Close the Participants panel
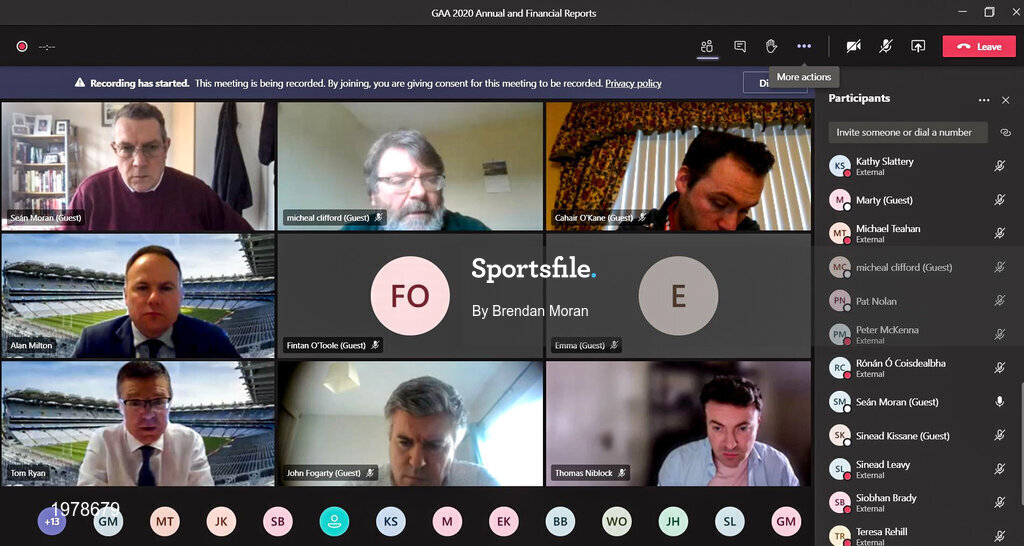This screenshot has height=546, width=1024. coord(1005,100)
